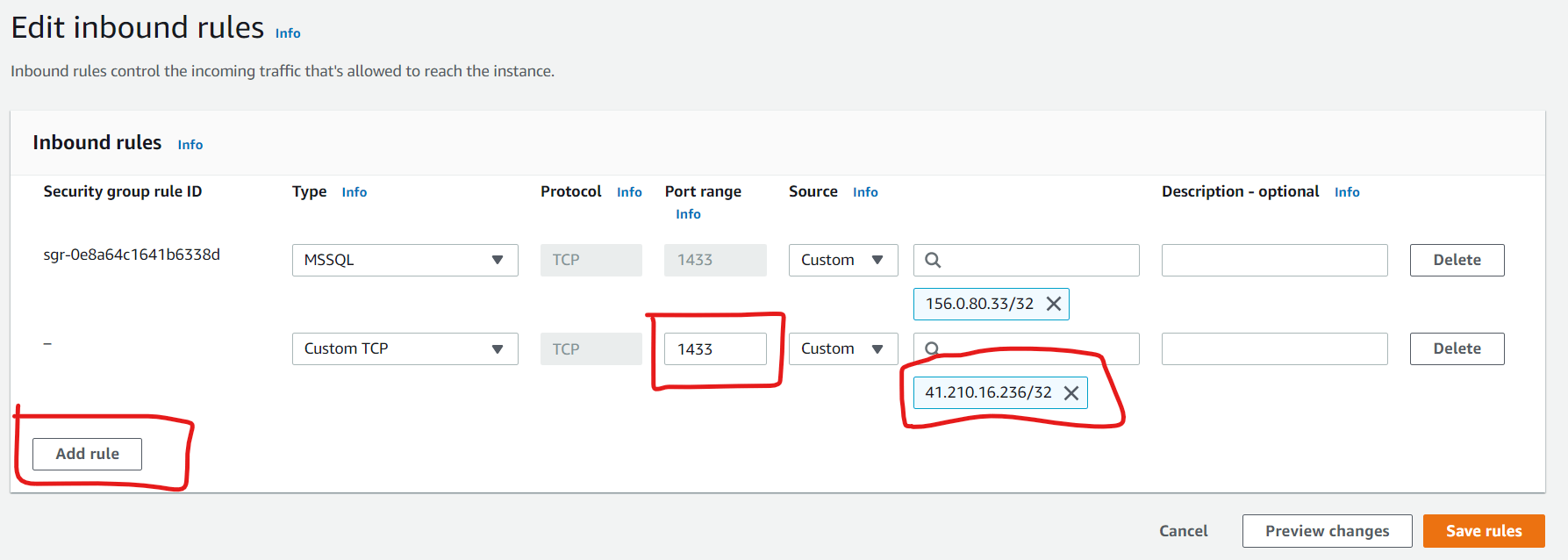This screenshot has width=1568, height=560.
Task: Open the MSSQL type dropdown
Action: click(405, 260)
